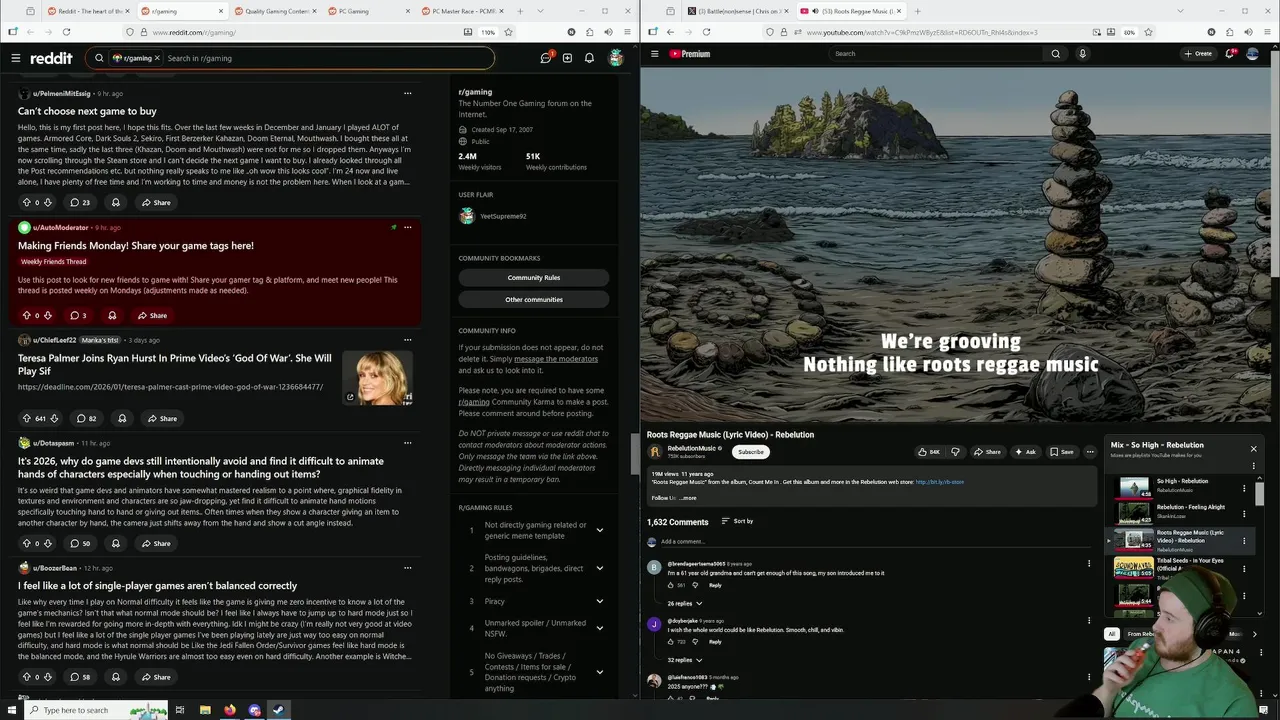1280x720 pixels.
Task: Open the bit.ly rb-store link
Action: tap(939, 482)
